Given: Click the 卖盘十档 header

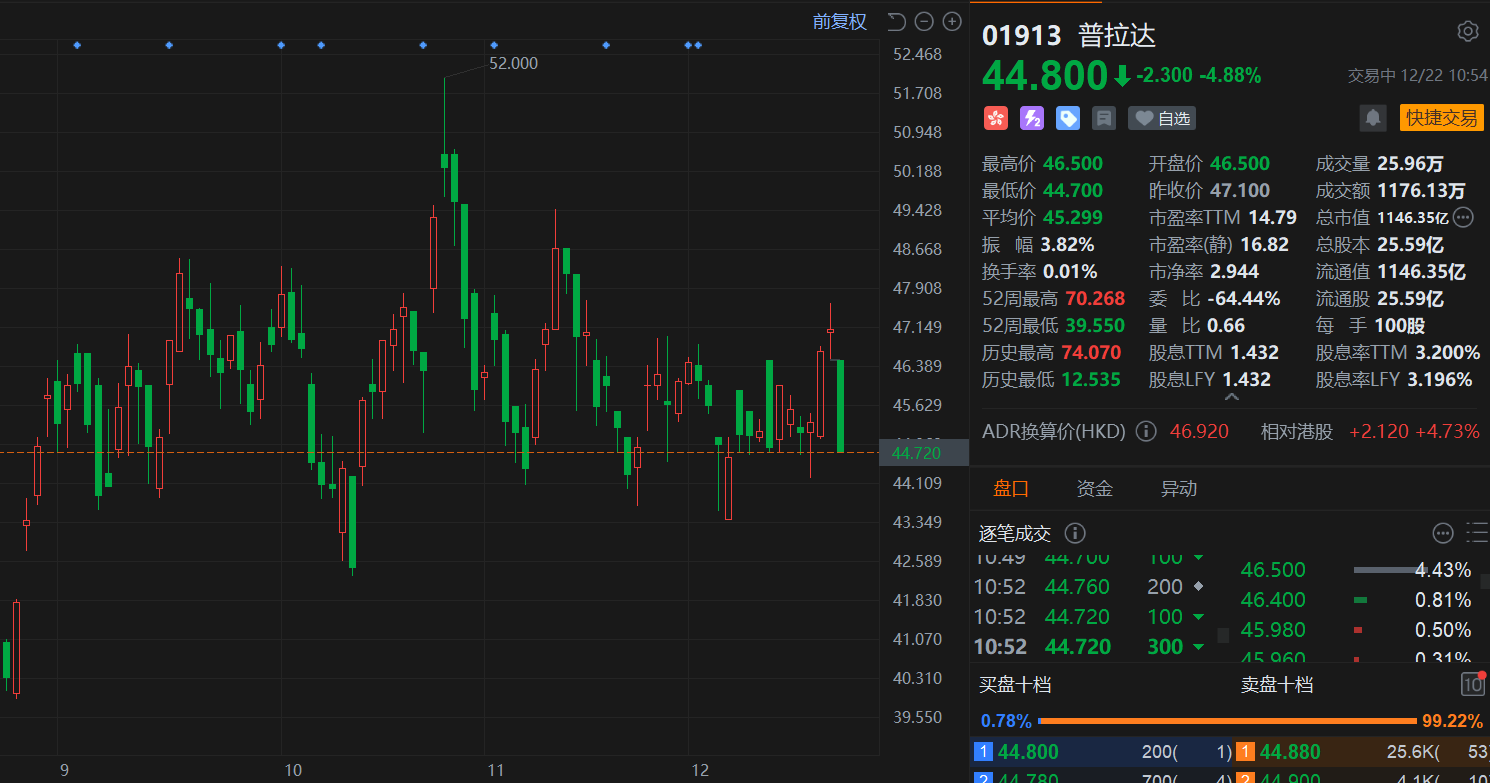Looking at the screenshot, I should point(1277,684).
